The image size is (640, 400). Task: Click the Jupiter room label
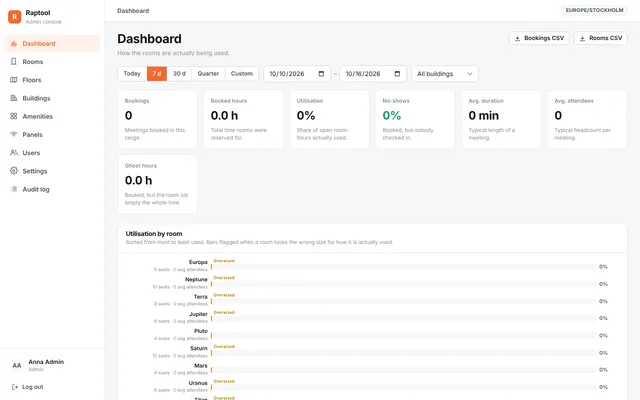198,314
